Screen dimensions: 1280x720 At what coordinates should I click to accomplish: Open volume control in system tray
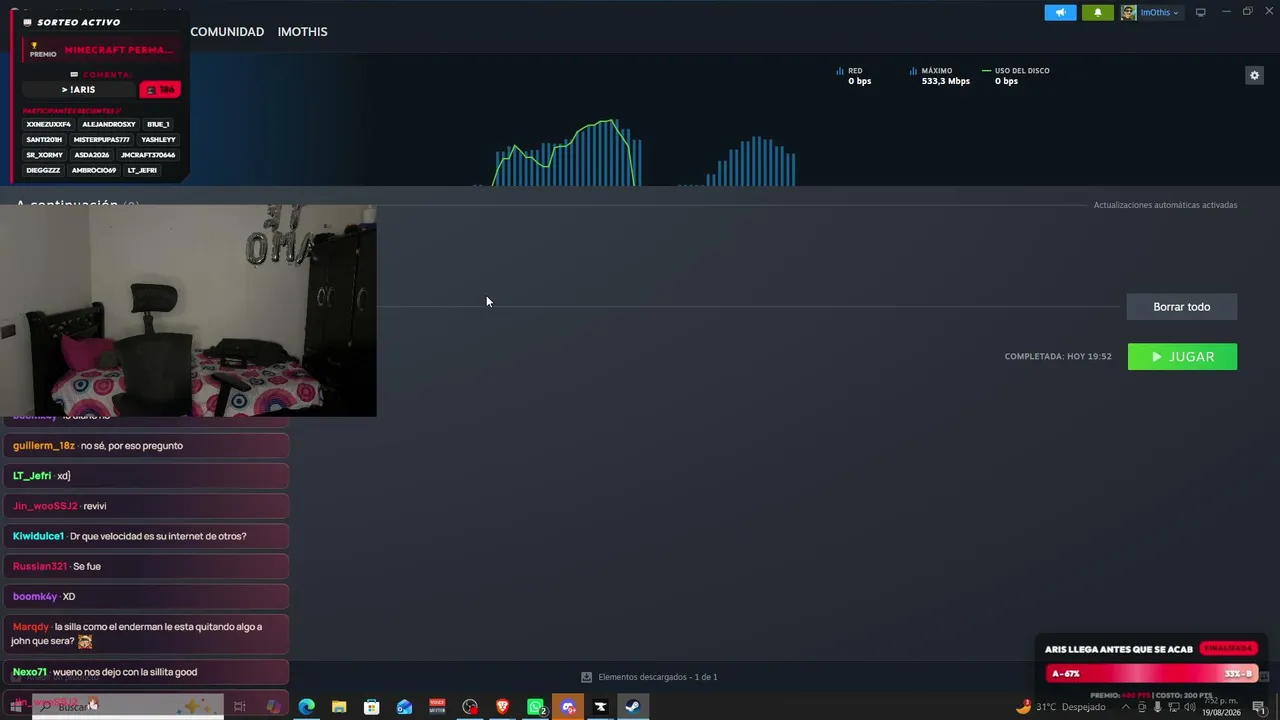click(x=1190, y=707)
